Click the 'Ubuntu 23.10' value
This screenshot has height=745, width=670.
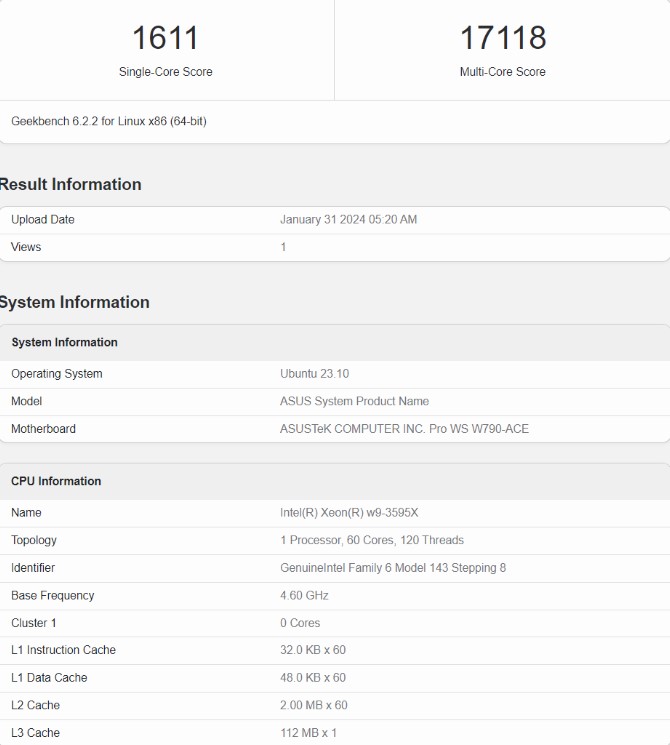click(x=315, y=374)
